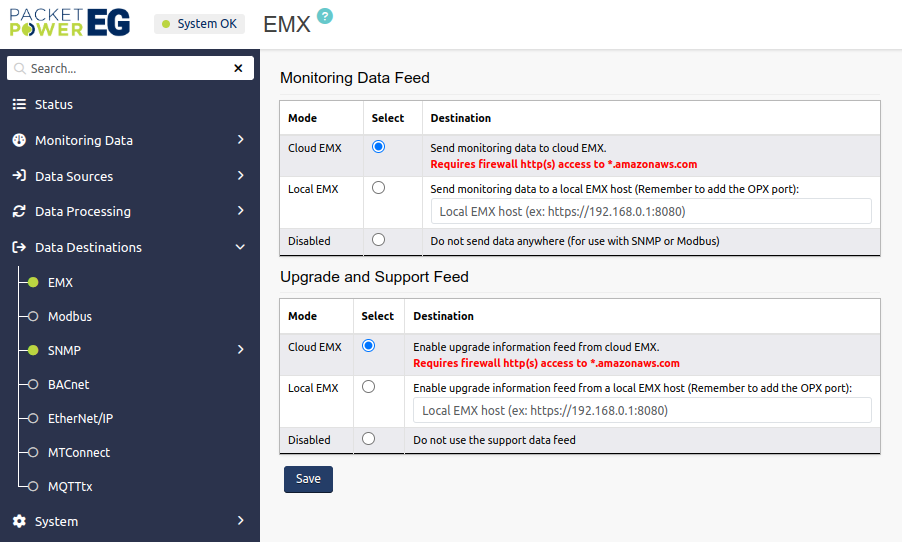Open the Modbus destination page
Viewport: 902px width, 542px height.
click(x=70, y=316)
